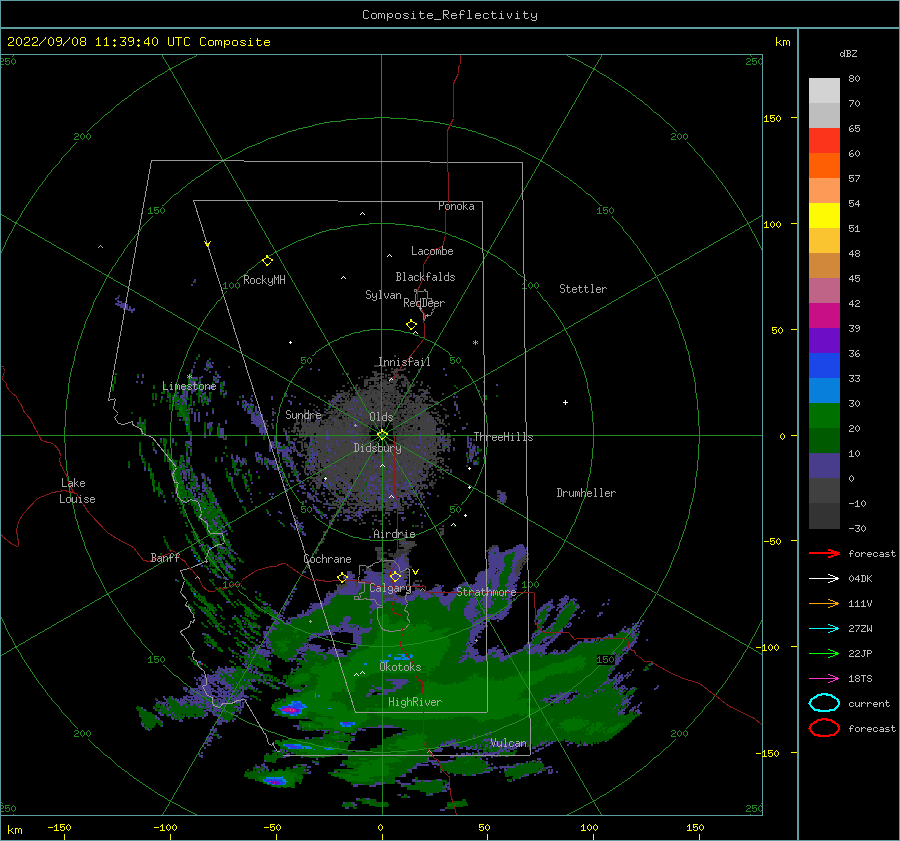Viewport: 900px width, 841px height.
Task: Click the Olds city label
Action: [381, 417]
